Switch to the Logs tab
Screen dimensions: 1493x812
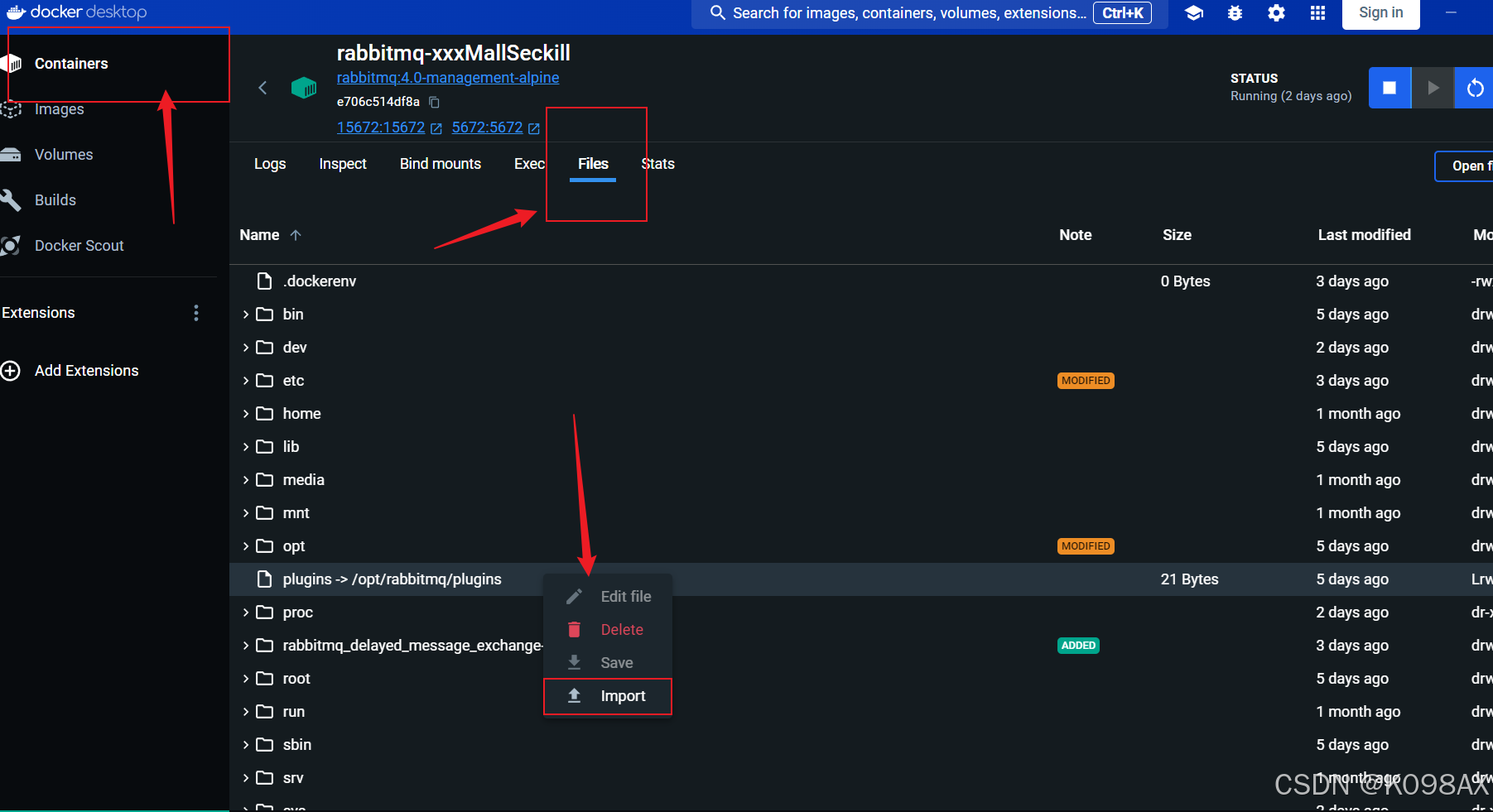pyautogui.click(x=270, y=163)
